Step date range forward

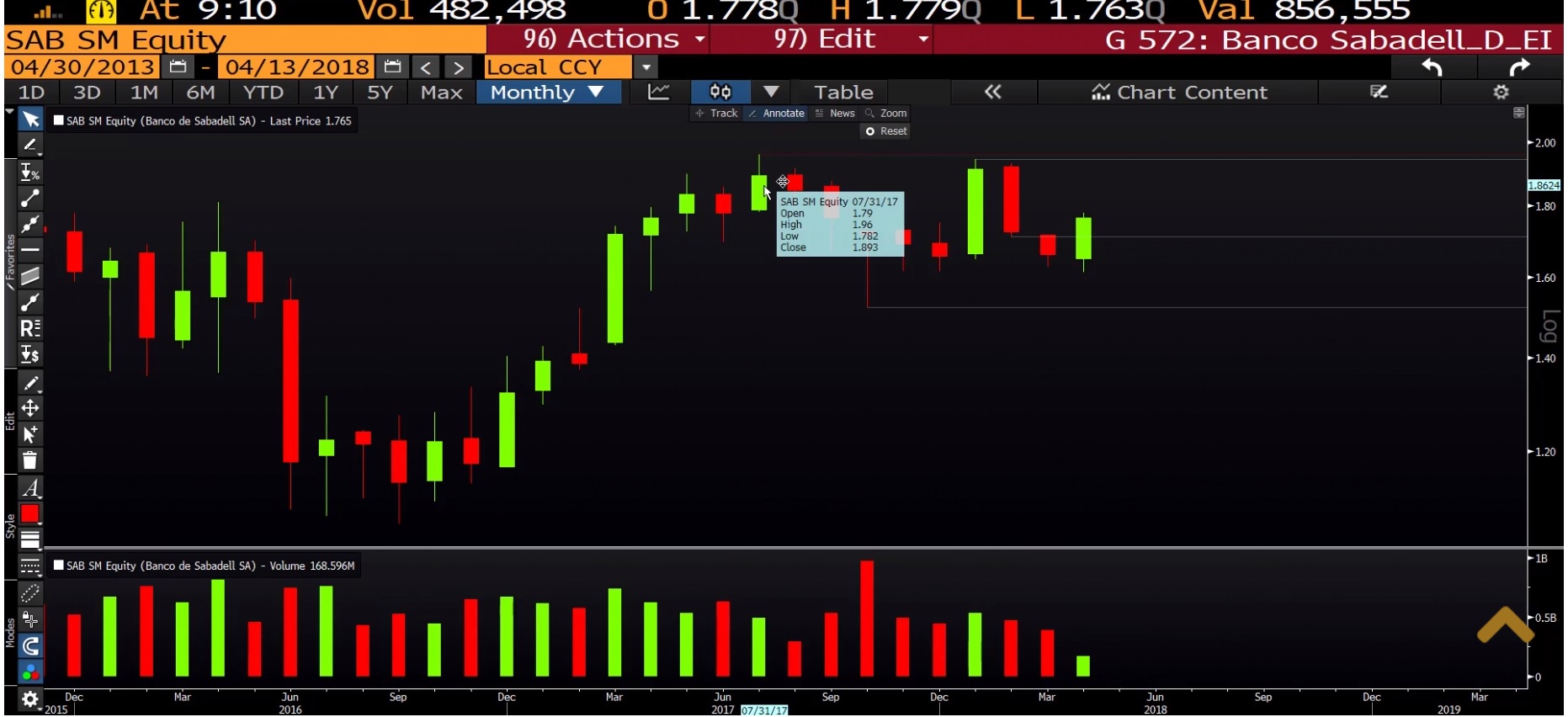[458, 67]
